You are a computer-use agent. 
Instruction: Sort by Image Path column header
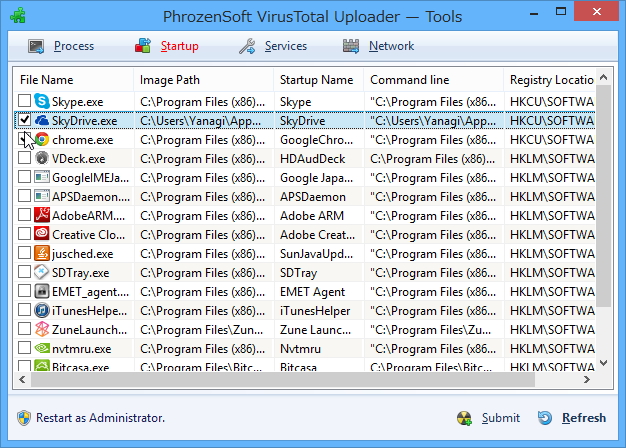(x=204, y=80)
